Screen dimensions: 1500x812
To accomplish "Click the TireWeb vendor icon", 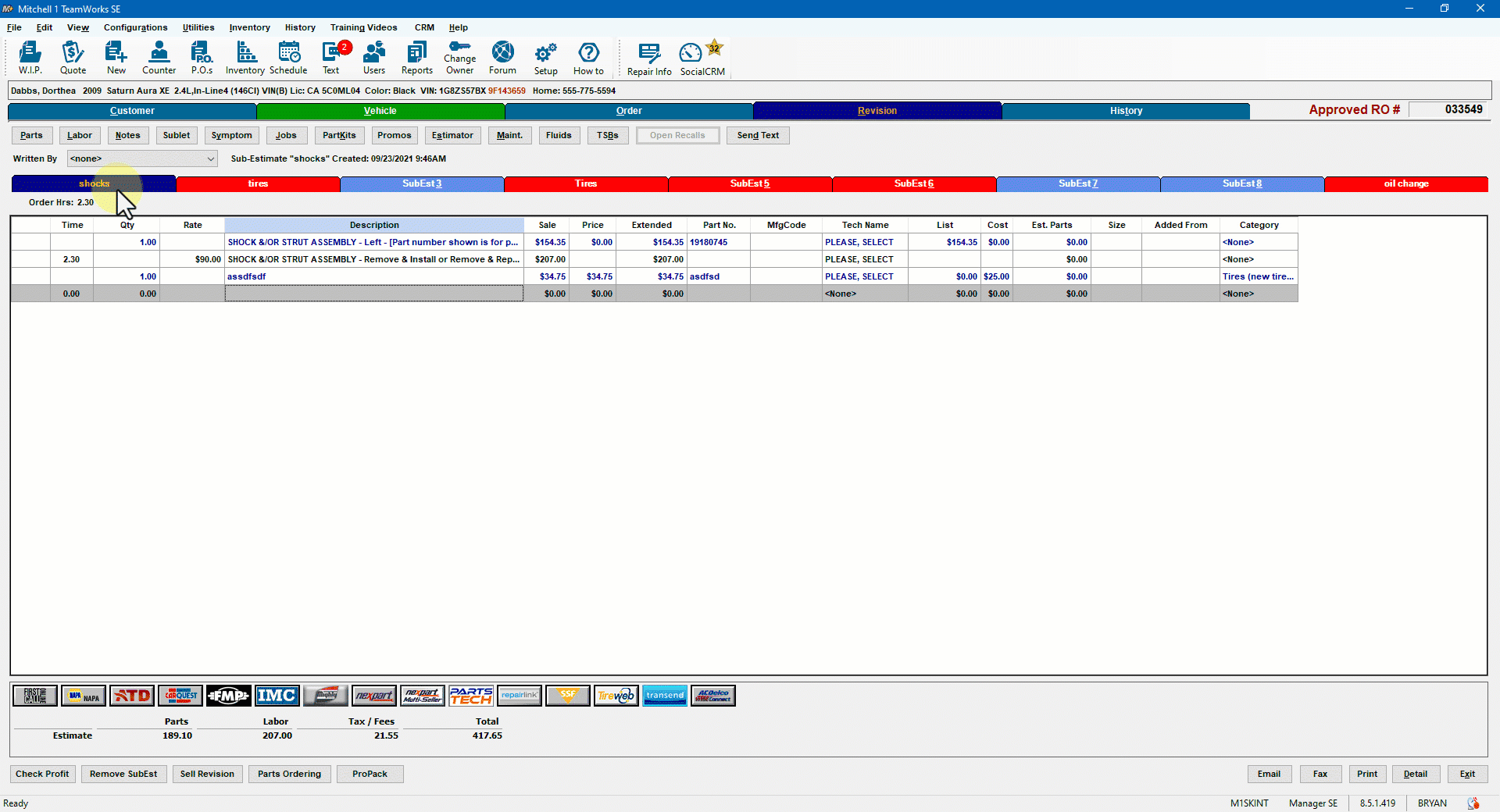I will pos(616,696).
